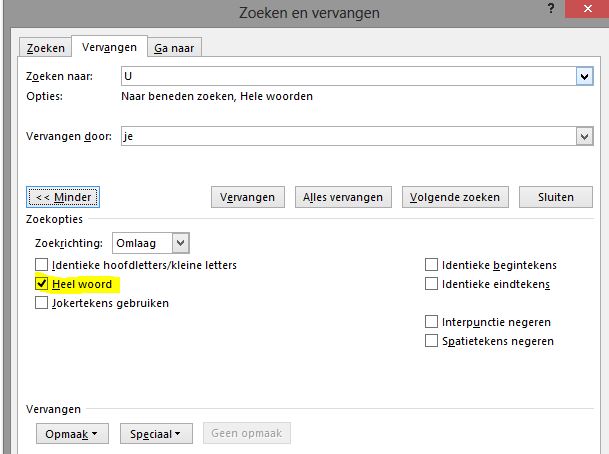Switch to the Zoeken tab

click(x=45, y=48)
